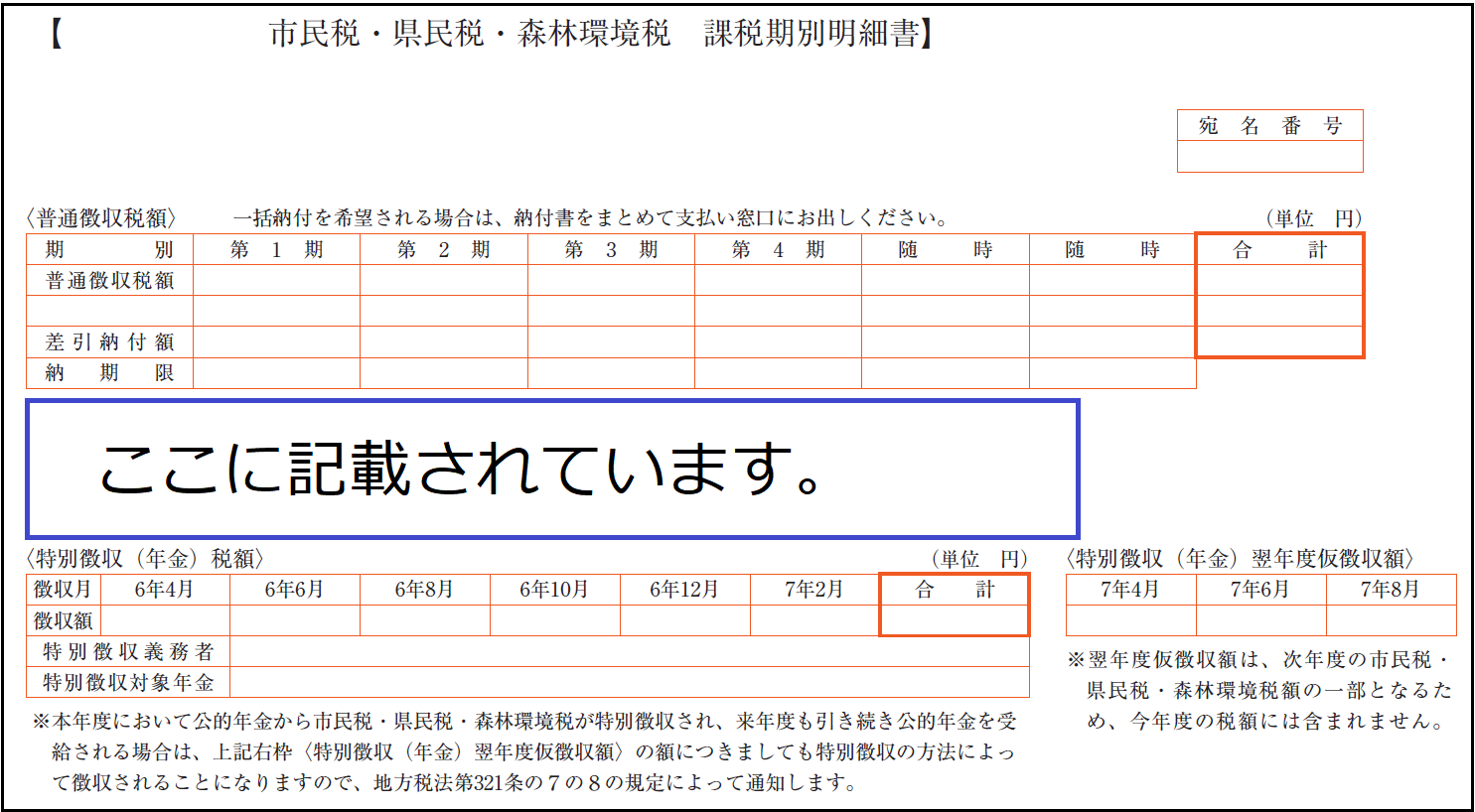Click the 宛名番号 entry box
This screenshot has width=1475, height=812.
coord(1269,157)
